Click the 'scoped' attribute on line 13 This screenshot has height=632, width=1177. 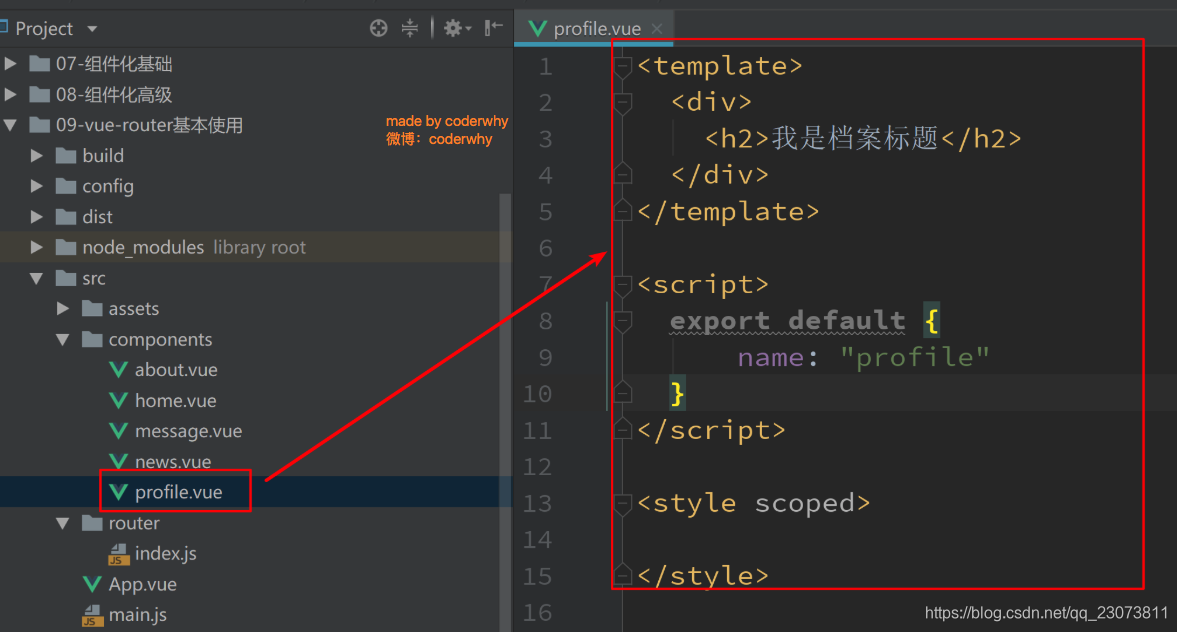point(804,504)
